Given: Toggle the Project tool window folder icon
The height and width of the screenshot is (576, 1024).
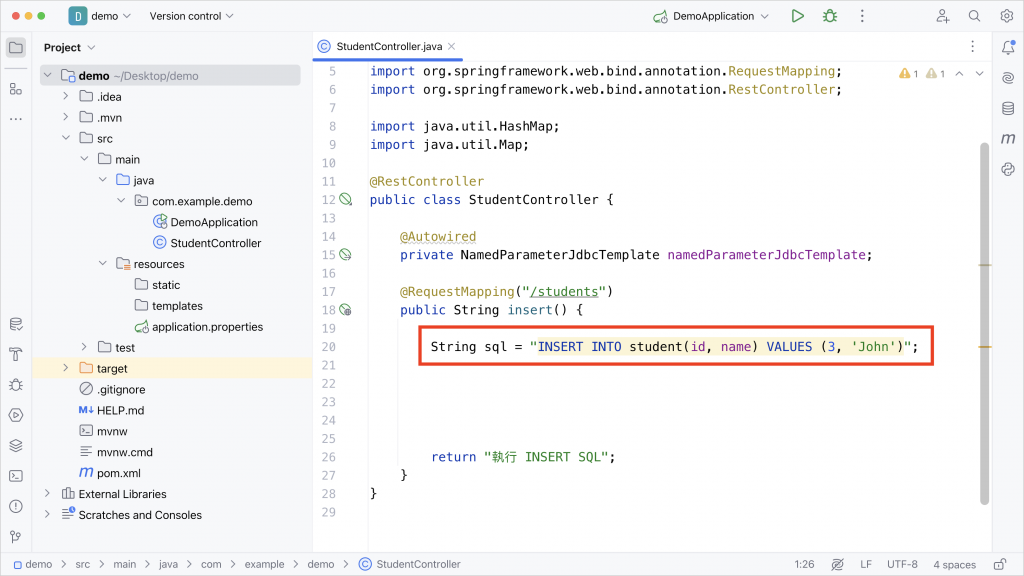Looking at the screenshot, I should tap(16, 47).
